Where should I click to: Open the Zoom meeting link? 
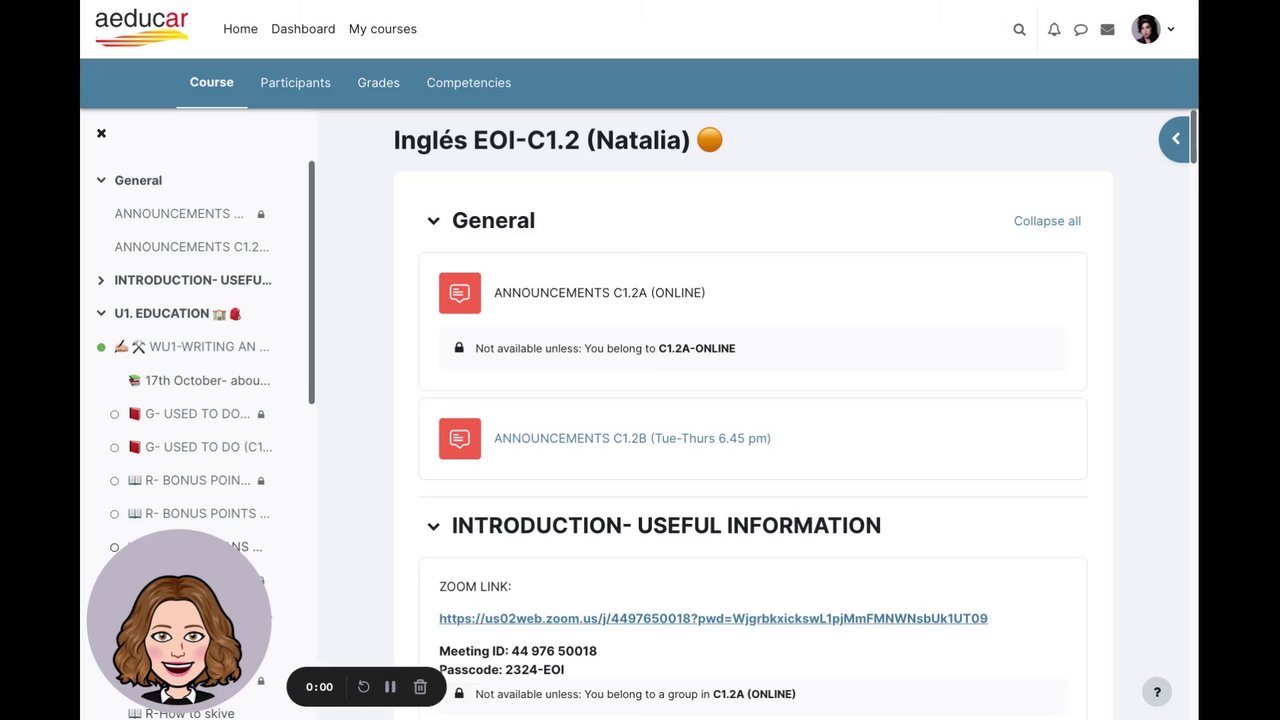click(713, 618)
